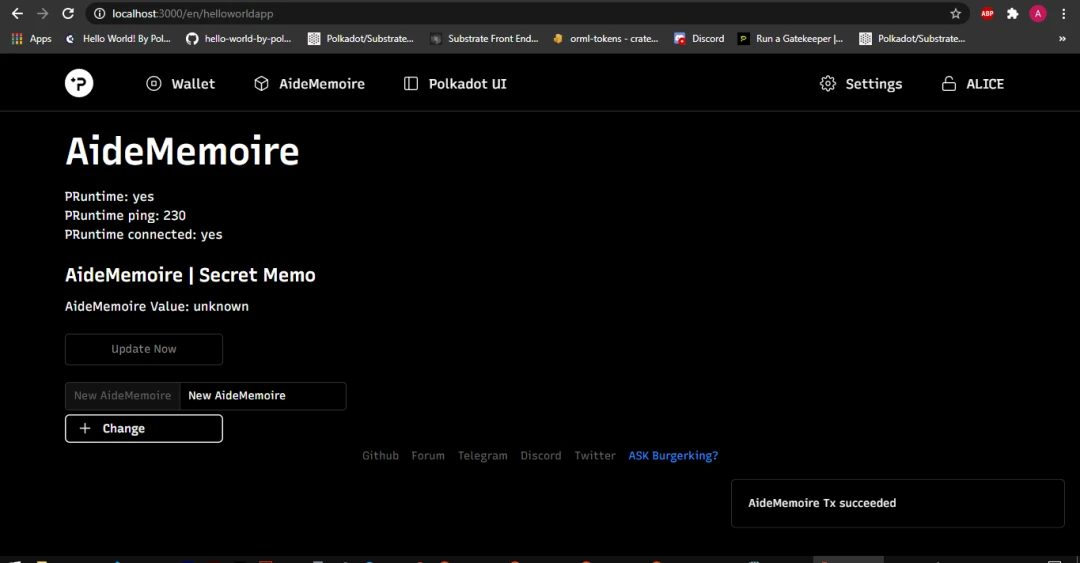Viewport: 1080px width, 563px height.
Task: Reload the page with the browser refresh icon
Action: (68, 13)
